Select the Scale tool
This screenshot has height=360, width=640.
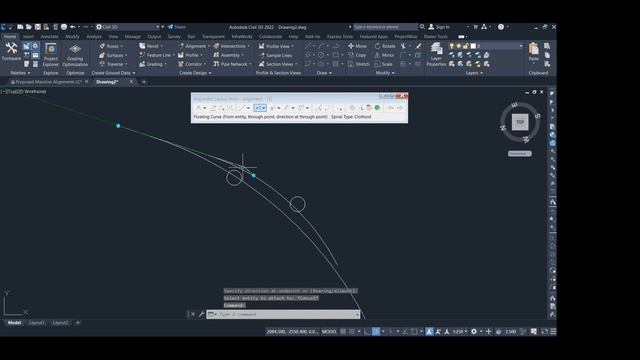tap(383, 64)
